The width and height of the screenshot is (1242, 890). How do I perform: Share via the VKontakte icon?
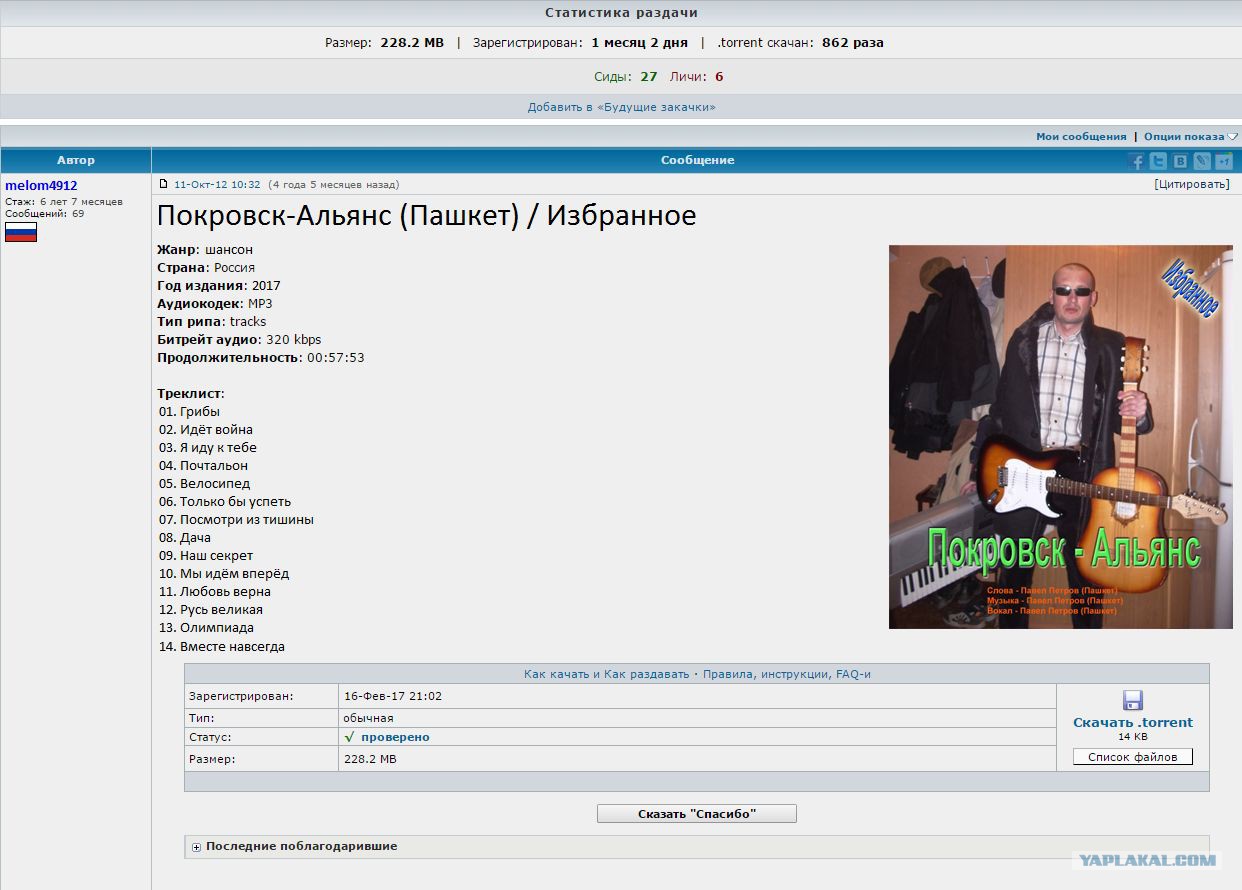[1180, 161]
